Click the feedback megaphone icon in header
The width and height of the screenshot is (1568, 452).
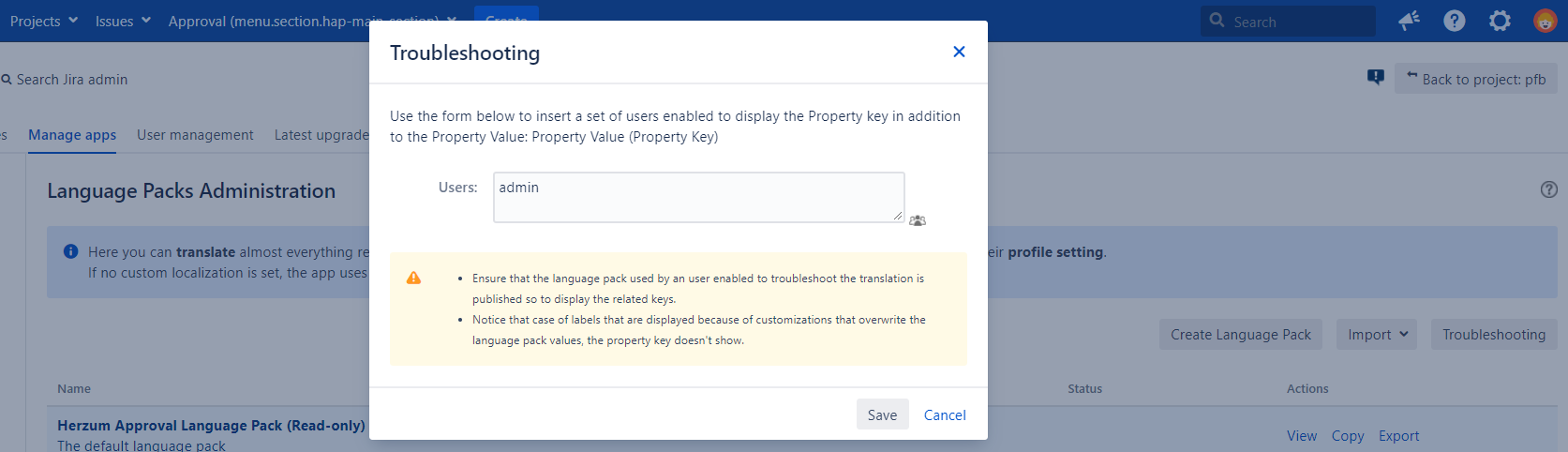pos(1409,21)
